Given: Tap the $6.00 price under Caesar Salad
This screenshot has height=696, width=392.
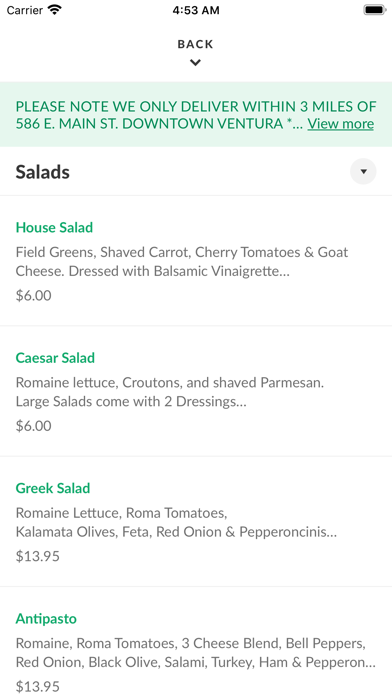Looking at the screenshot, I should [x=33, y=426].
